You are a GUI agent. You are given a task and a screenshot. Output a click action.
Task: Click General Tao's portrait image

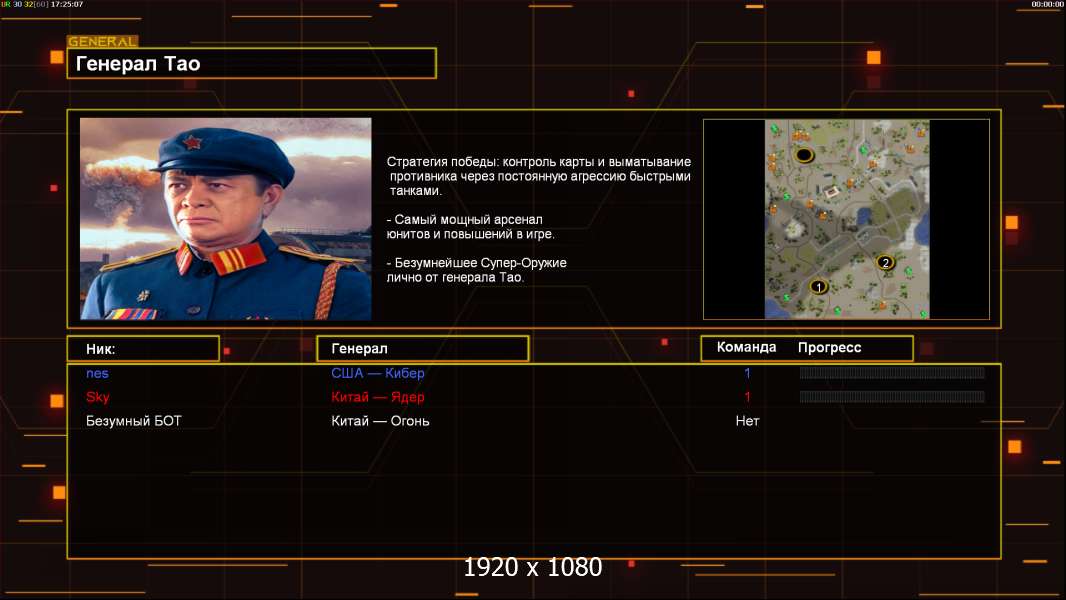click(x=226, y=219)
